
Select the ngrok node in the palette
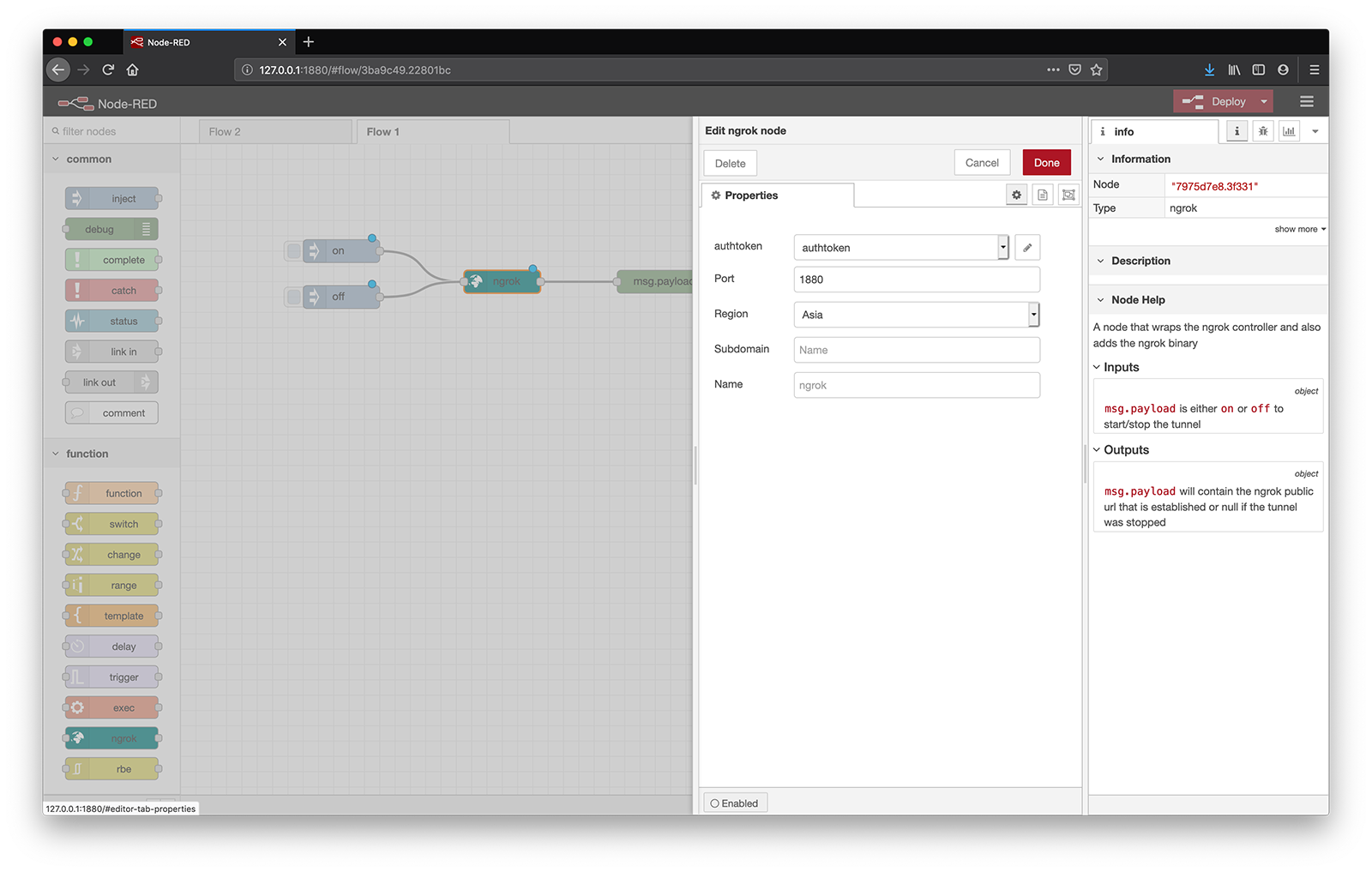pos(111,738)
